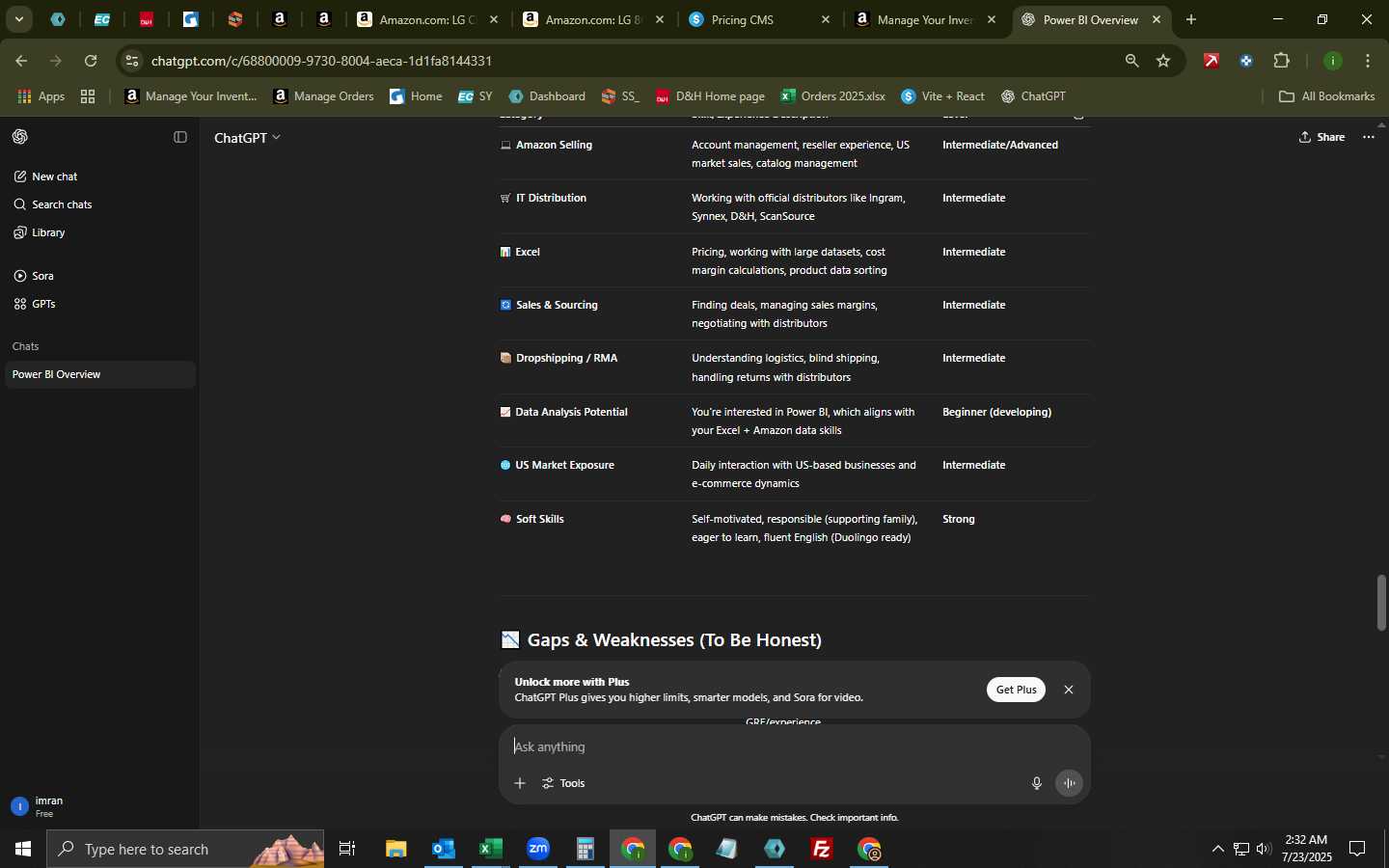
Task: Open the Manage Orders bookmark
Action: pyautogui.click(x=324, y=96)
